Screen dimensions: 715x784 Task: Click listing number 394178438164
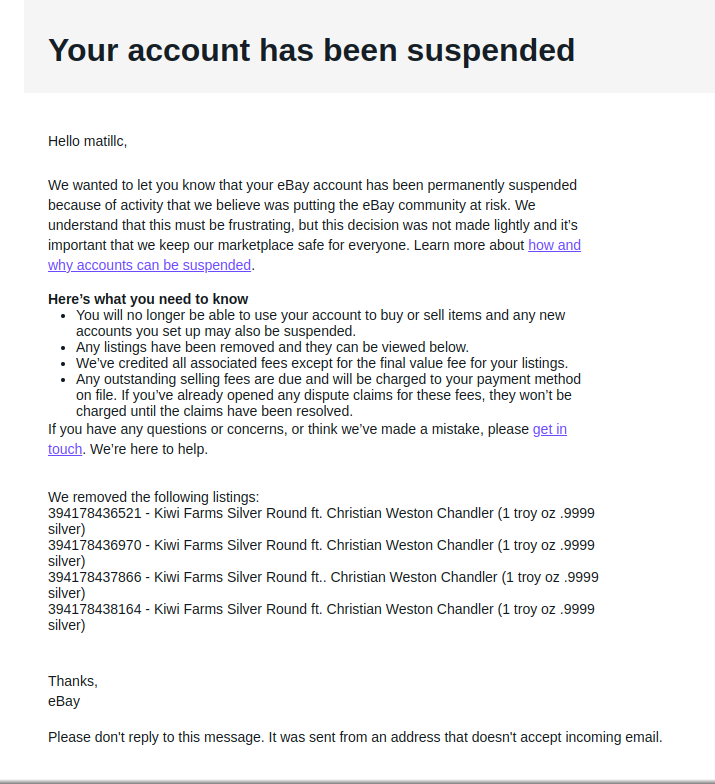click(x=94, y=610)
